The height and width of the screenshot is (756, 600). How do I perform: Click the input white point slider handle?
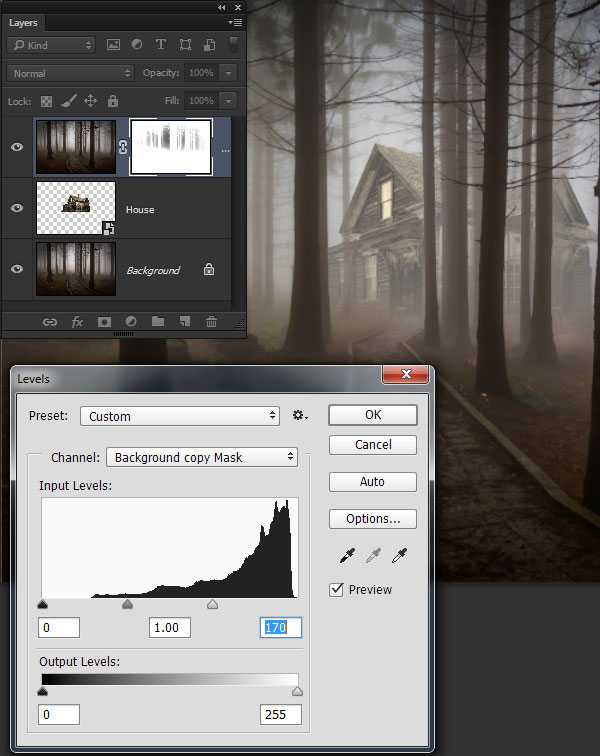point(212,604)
